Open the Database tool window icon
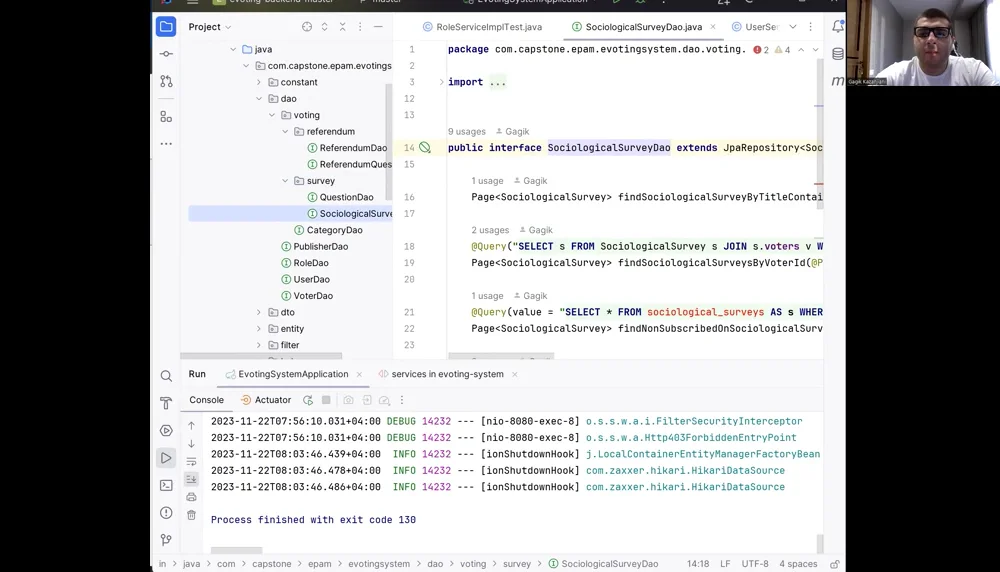Viewport: 1000px width, 572px height. (x=838, y=54)
